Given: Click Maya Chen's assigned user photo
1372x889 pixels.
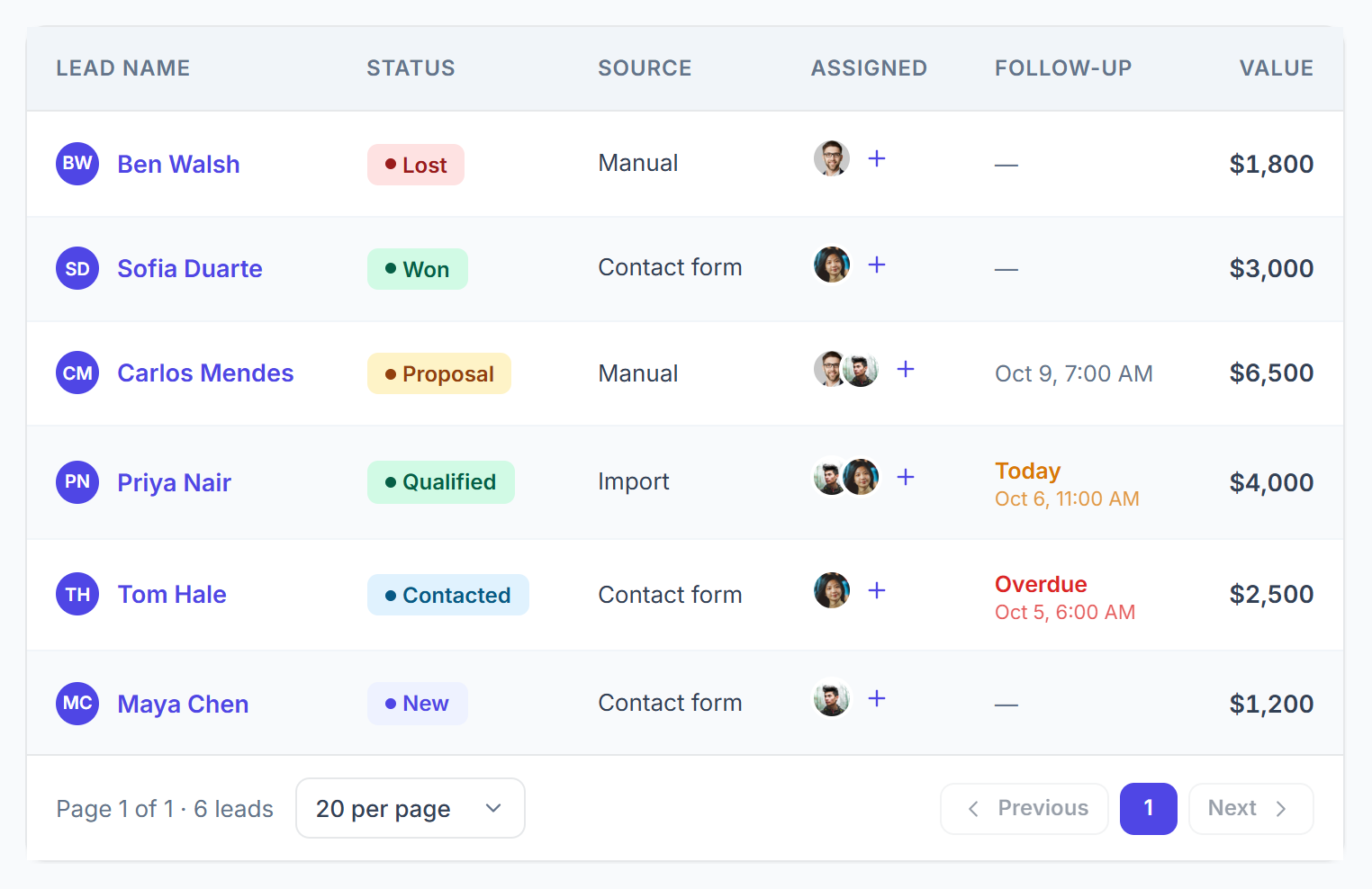Looking at the screenshot, I should (832, 698).
